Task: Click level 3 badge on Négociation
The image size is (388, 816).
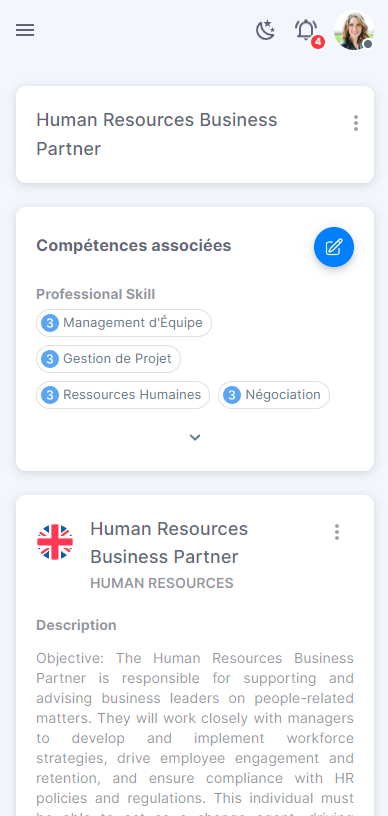Action: [232, 395]
